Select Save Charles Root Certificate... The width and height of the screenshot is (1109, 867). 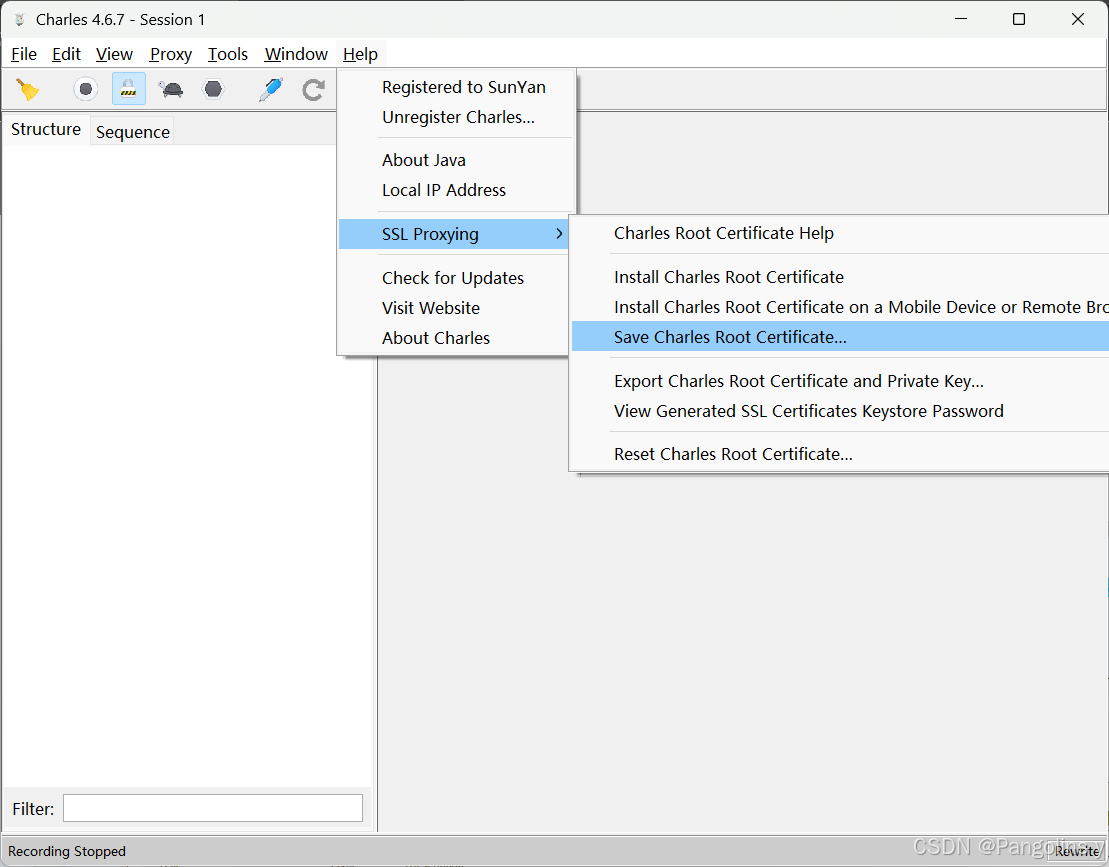840,337
